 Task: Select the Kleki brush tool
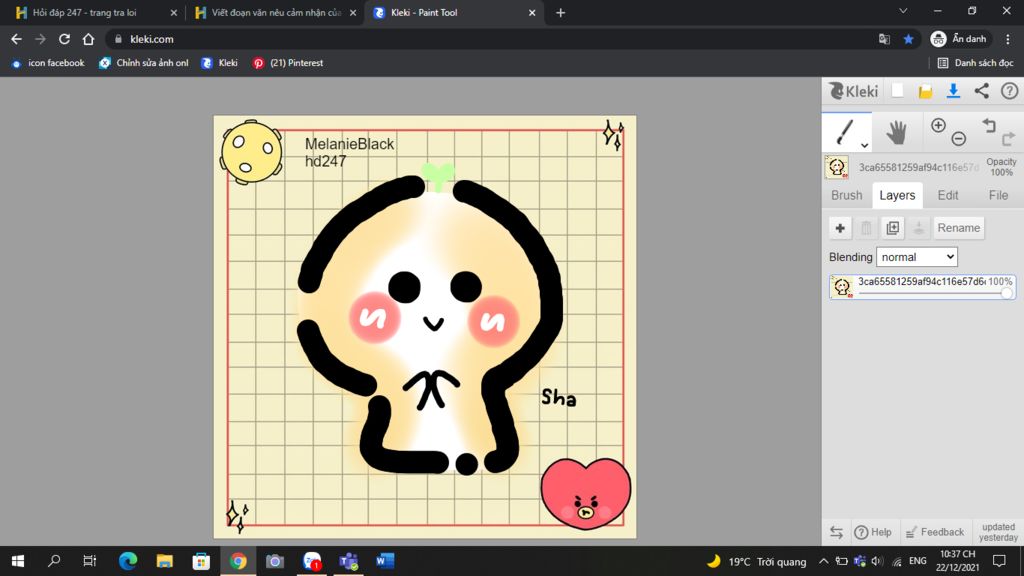(x=844, y=132)
